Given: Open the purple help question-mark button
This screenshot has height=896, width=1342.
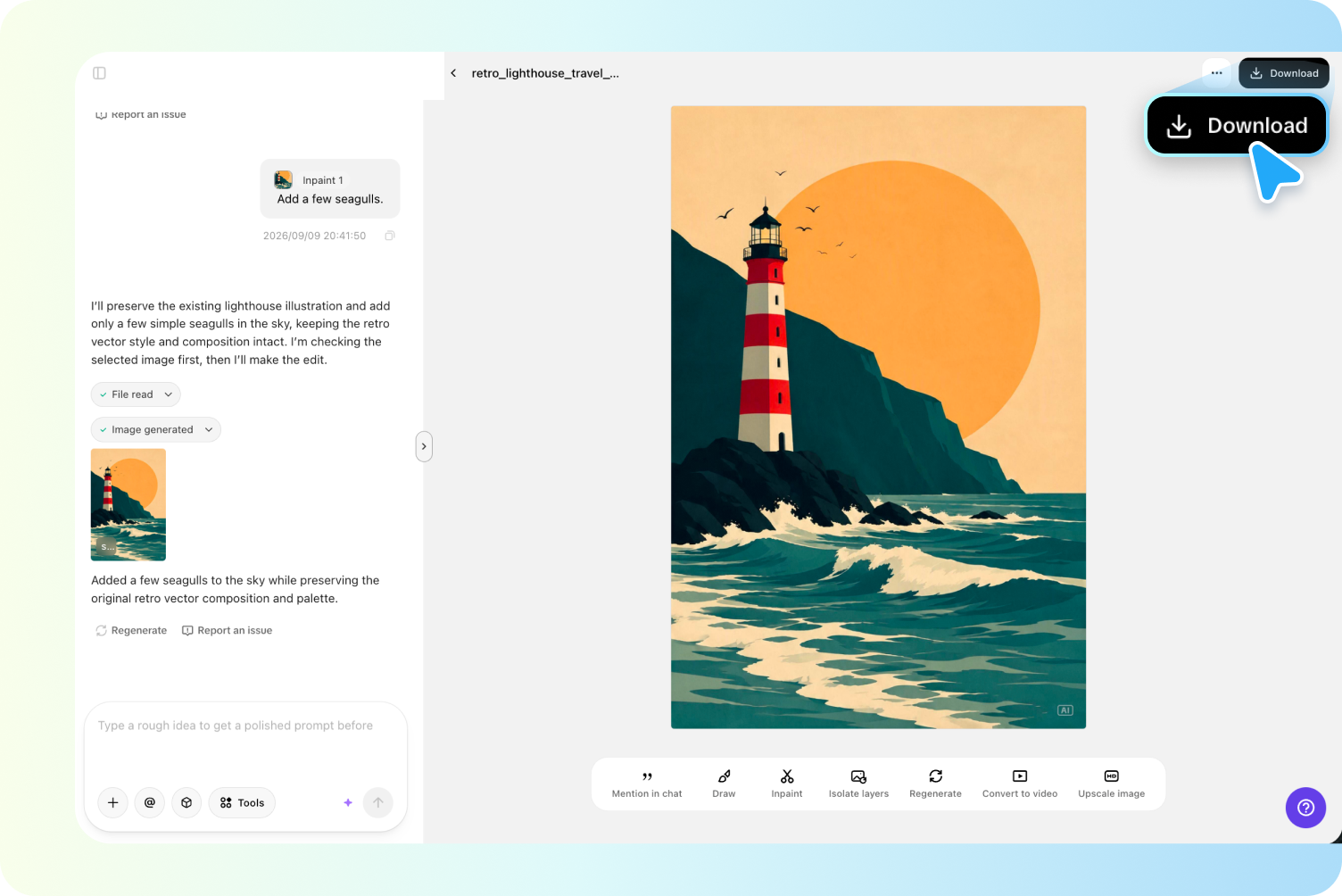Looking at the screenshot, I should (1305, 808).
